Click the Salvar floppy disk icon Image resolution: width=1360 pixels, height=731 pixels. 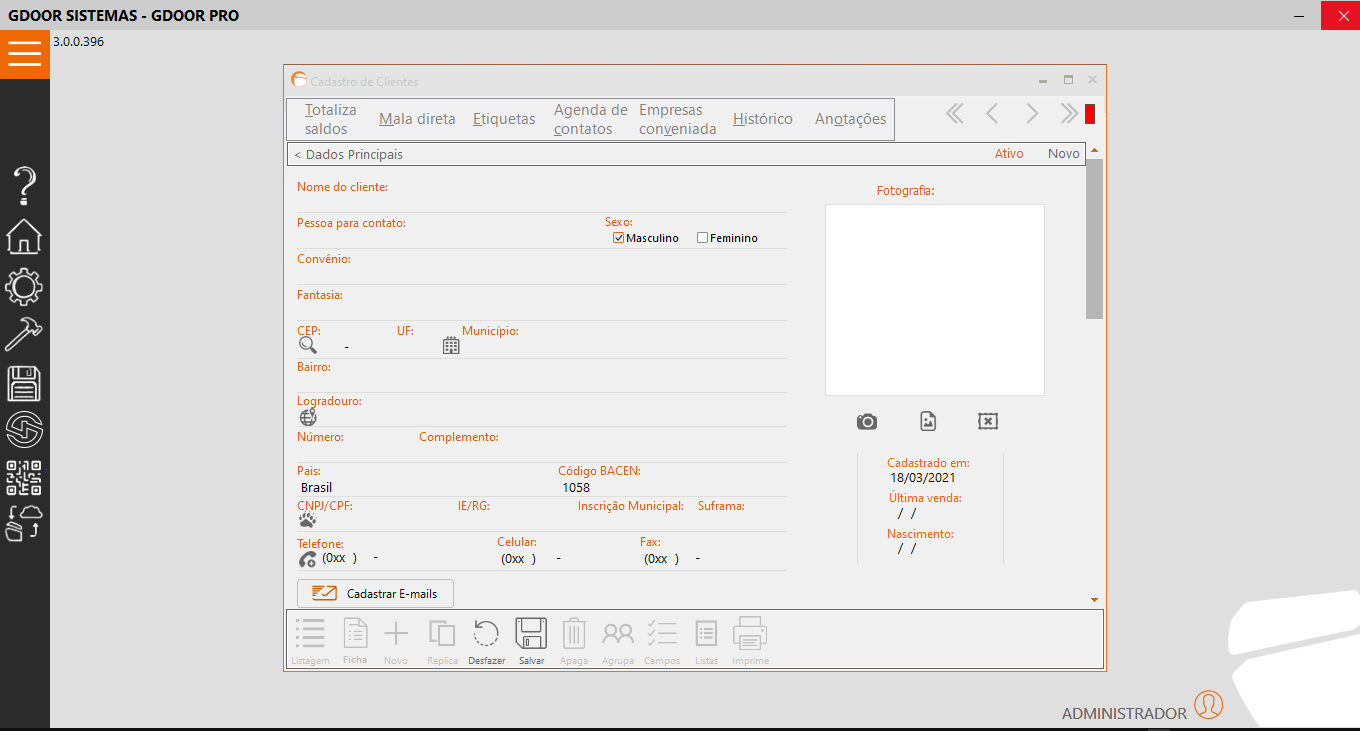531,634
